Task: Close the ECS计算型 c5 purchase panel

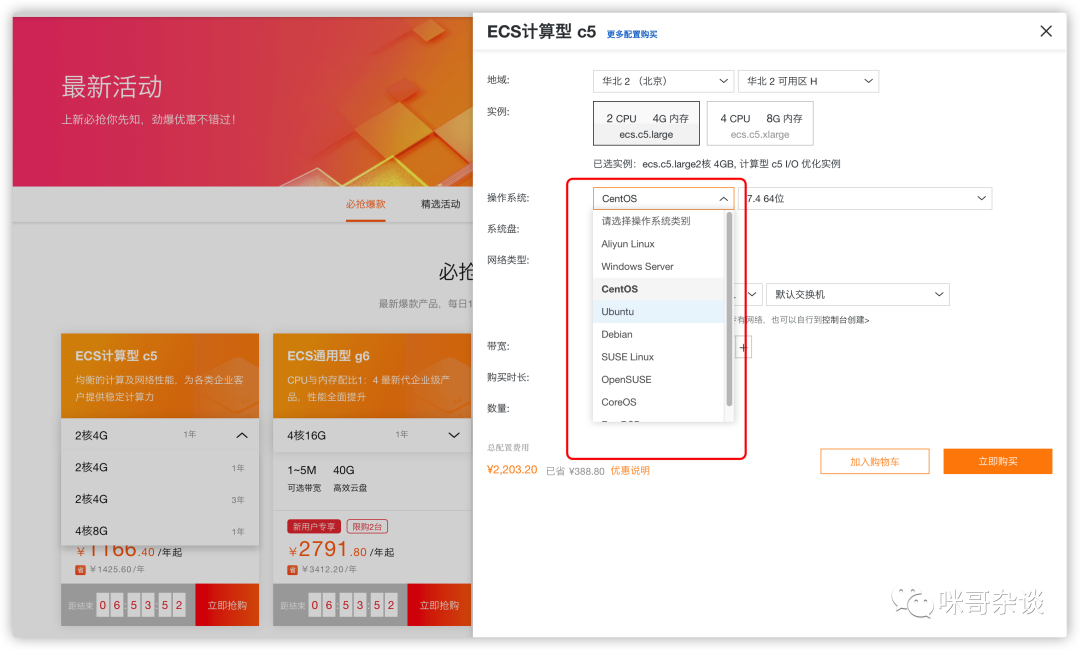Action: (1046, 31)
